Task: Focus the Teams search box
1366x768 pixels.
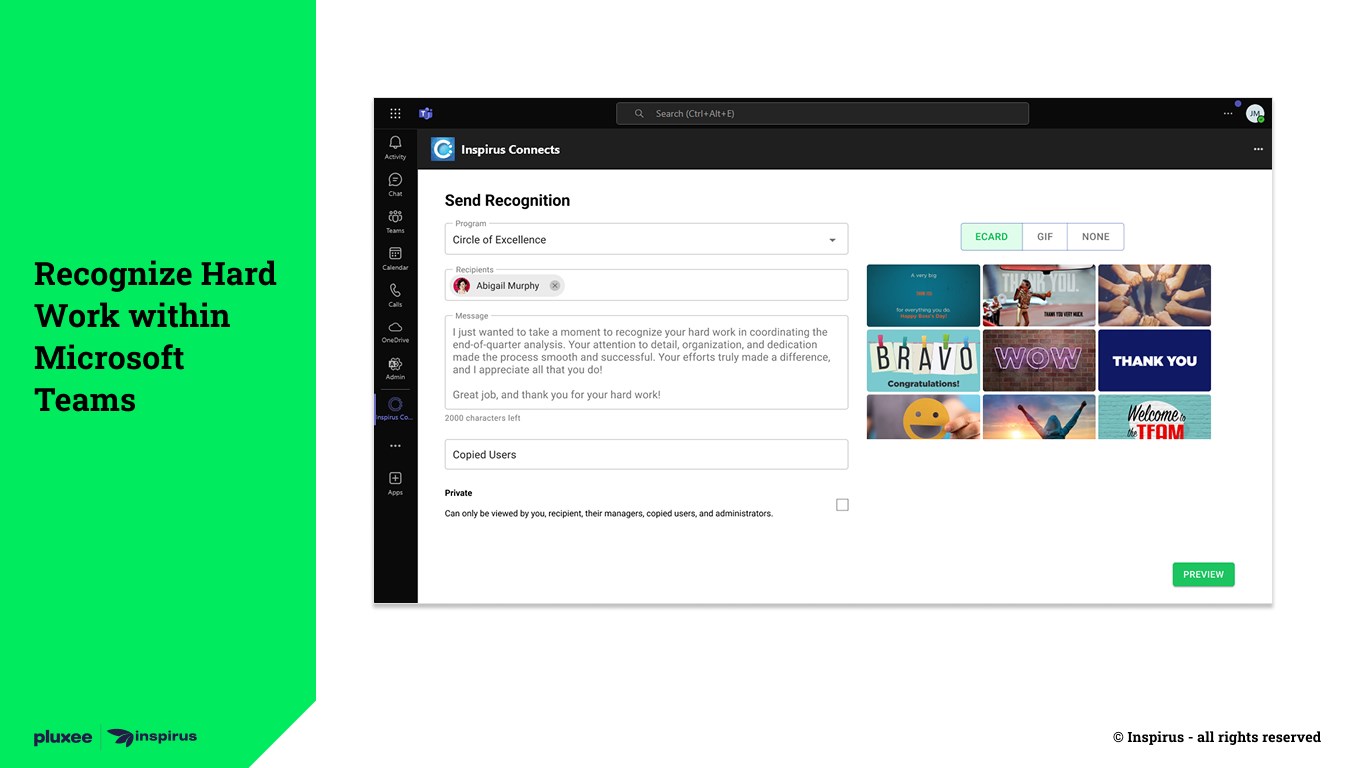Action: (822, 114)
